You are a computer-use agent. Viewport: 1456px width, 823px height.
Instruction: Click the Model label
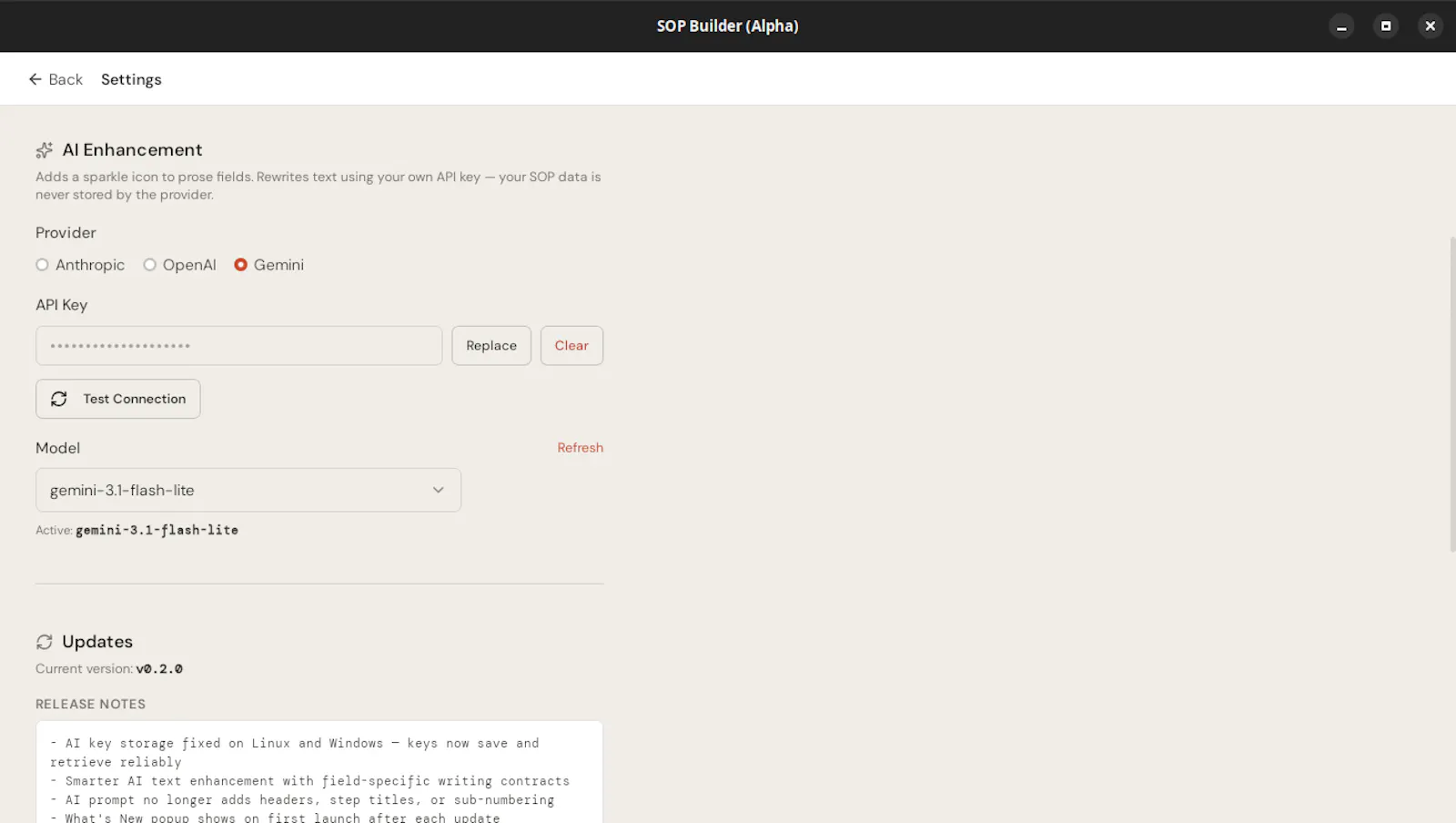pos(57,448)
